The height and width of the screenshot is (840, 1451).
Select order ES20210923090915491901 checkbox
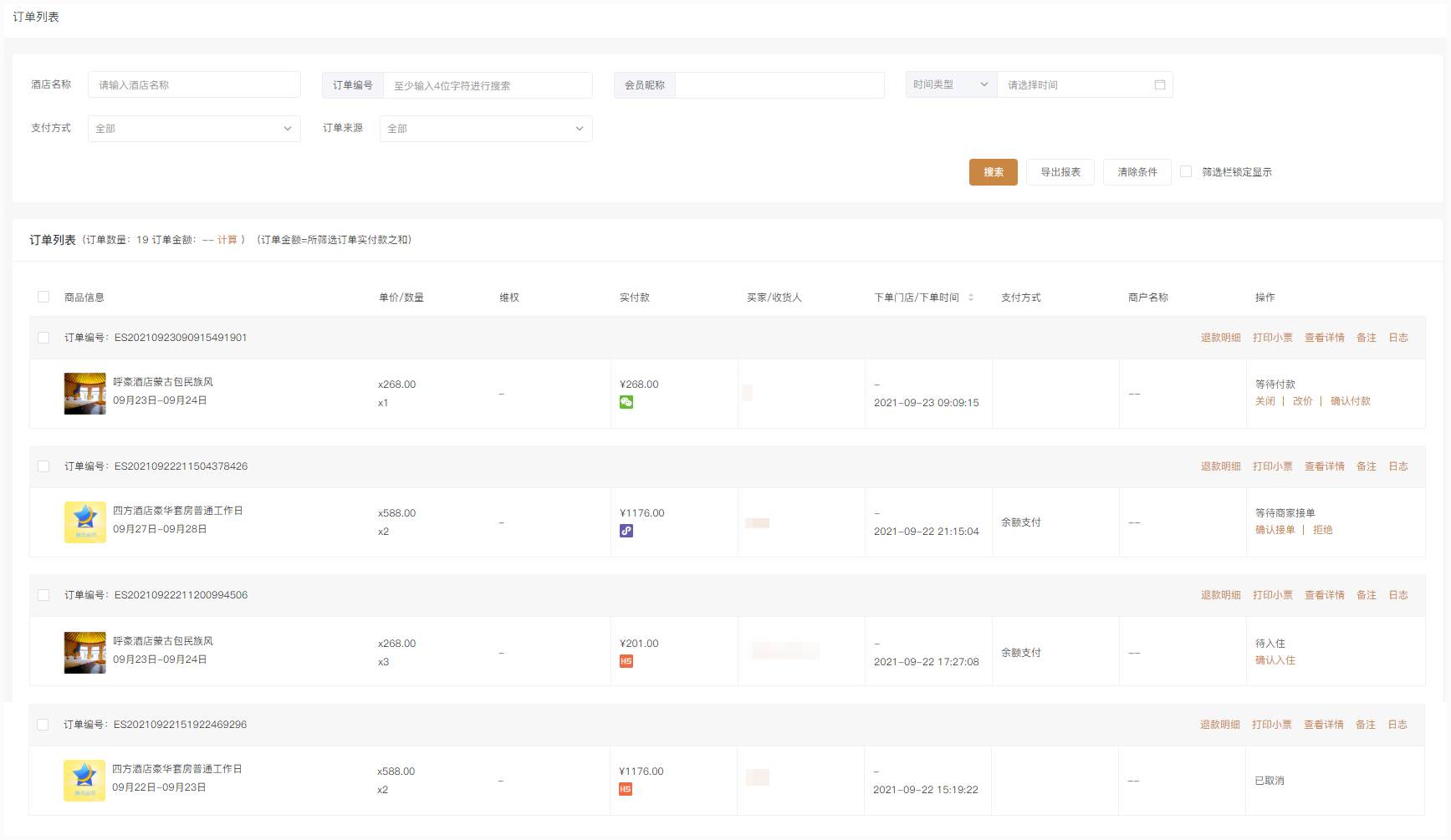[x=43, y=338]
